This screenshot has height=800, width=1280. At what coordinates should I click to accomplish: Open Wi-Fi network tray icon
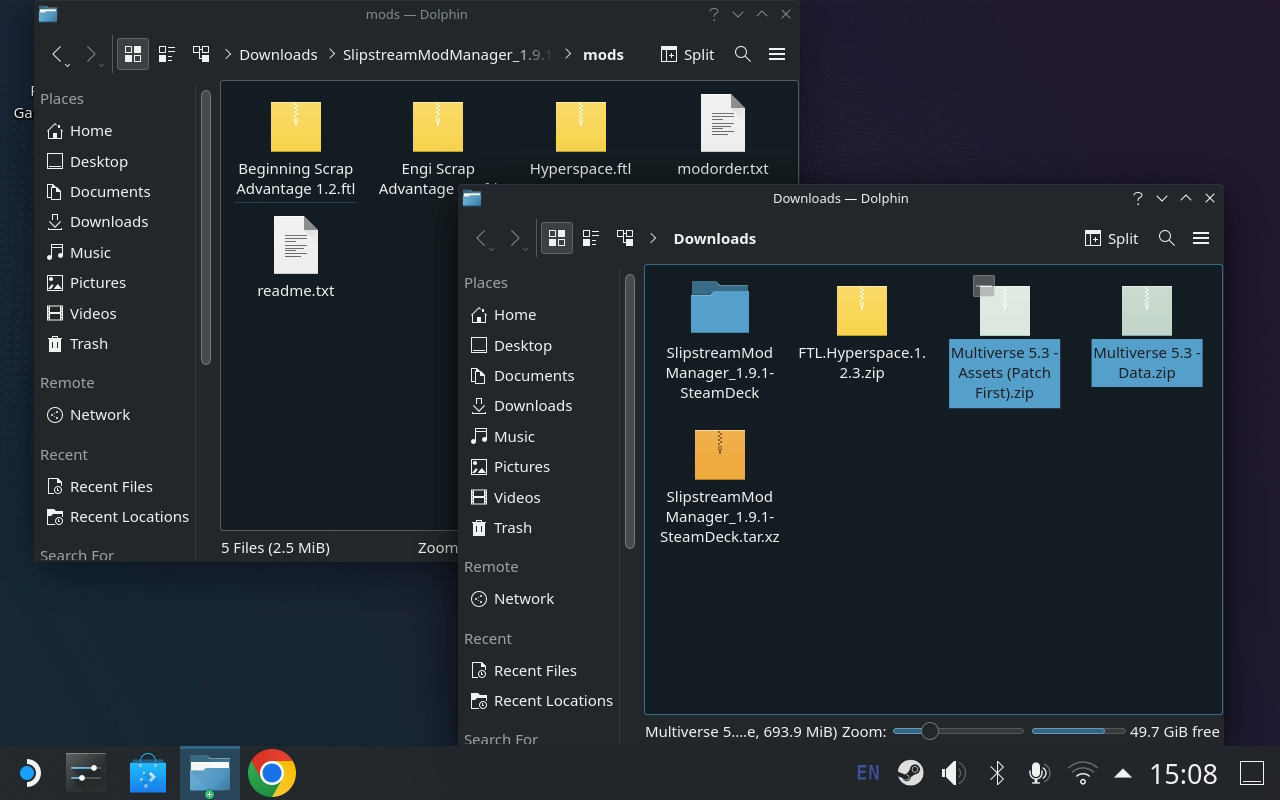(1082, 773)
